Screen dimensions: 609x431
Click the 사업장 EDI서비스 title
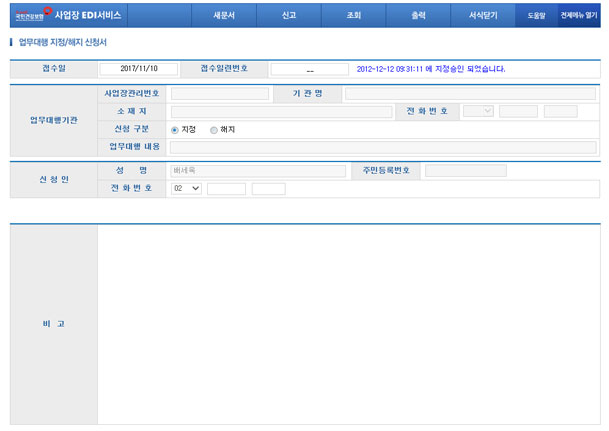tap(88, 15)
